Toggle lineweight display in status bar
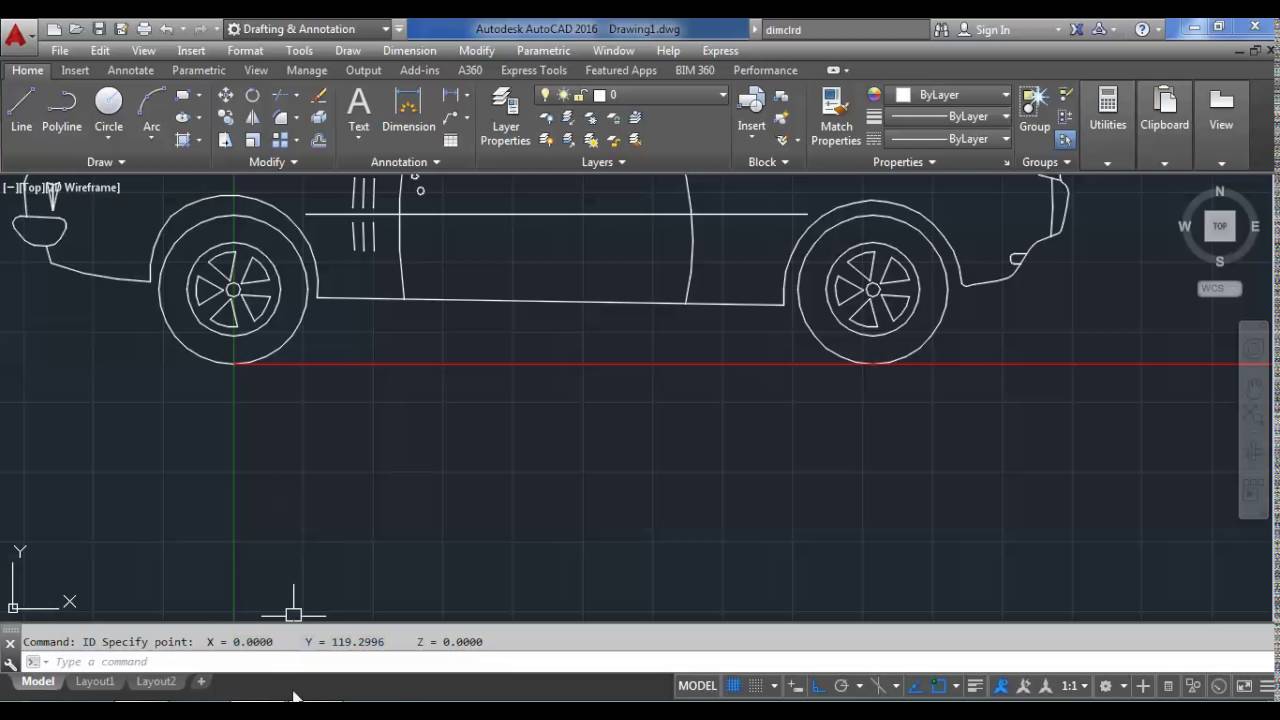The image size is (1280, 720). (975, 686)
